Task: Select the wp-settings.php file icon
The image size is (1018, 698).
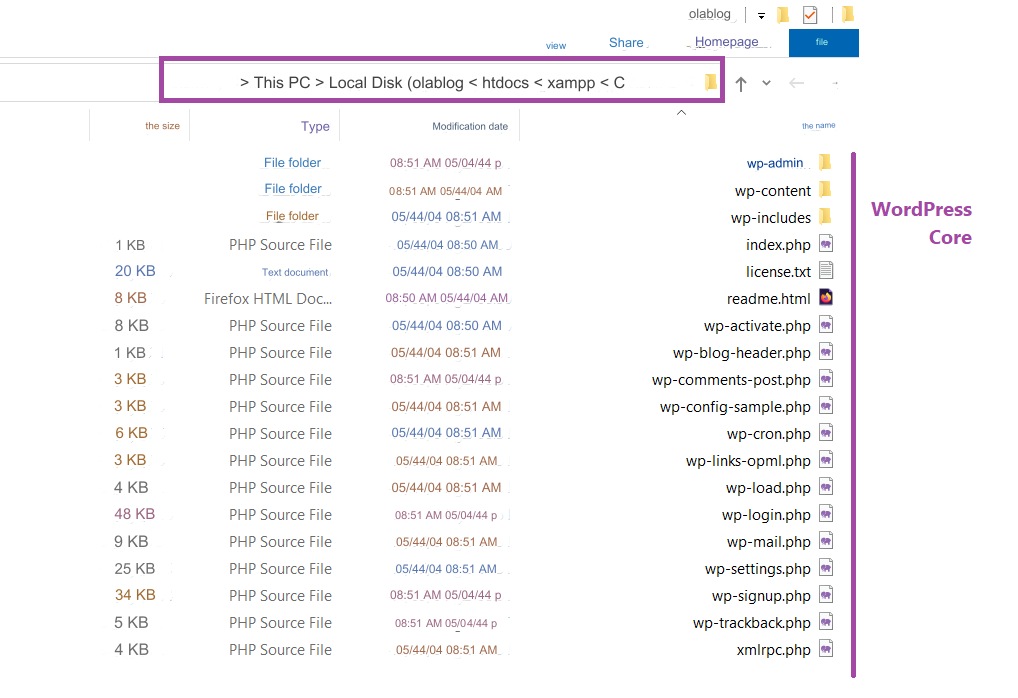Action: point(826,568)
